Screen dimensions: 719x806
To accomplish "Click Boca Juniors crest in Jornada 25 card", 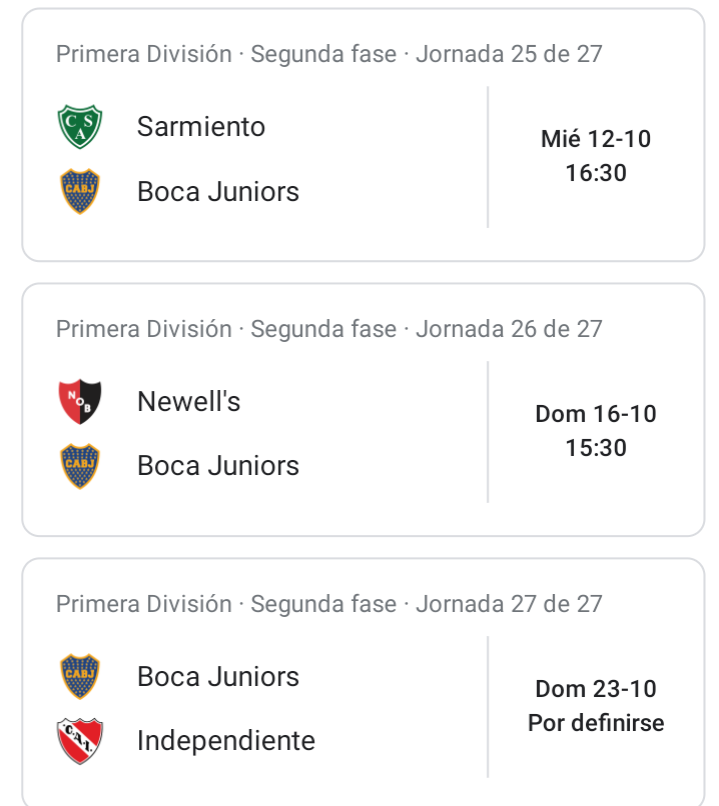I will point(80,191).
